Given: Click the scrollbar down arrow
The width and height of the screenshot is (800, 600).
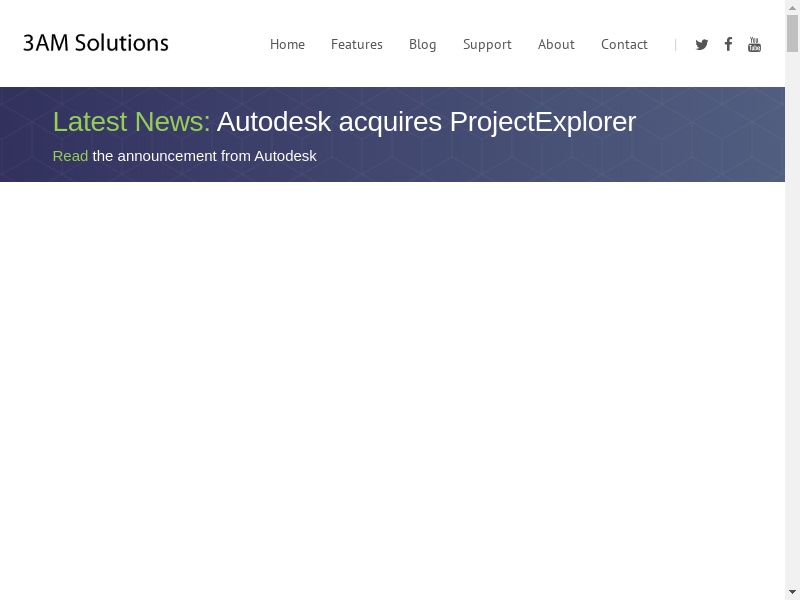Looking at the screenshot, I should pos(792,592).
